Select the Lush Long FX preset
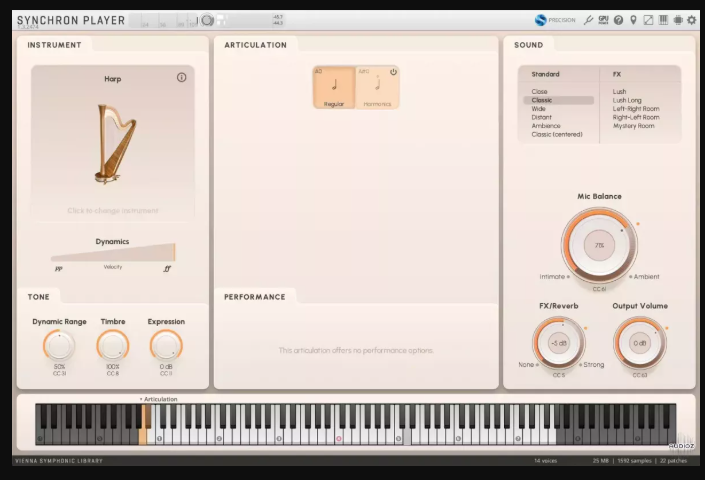Screen dimensions: 705x480 point(627,100)
